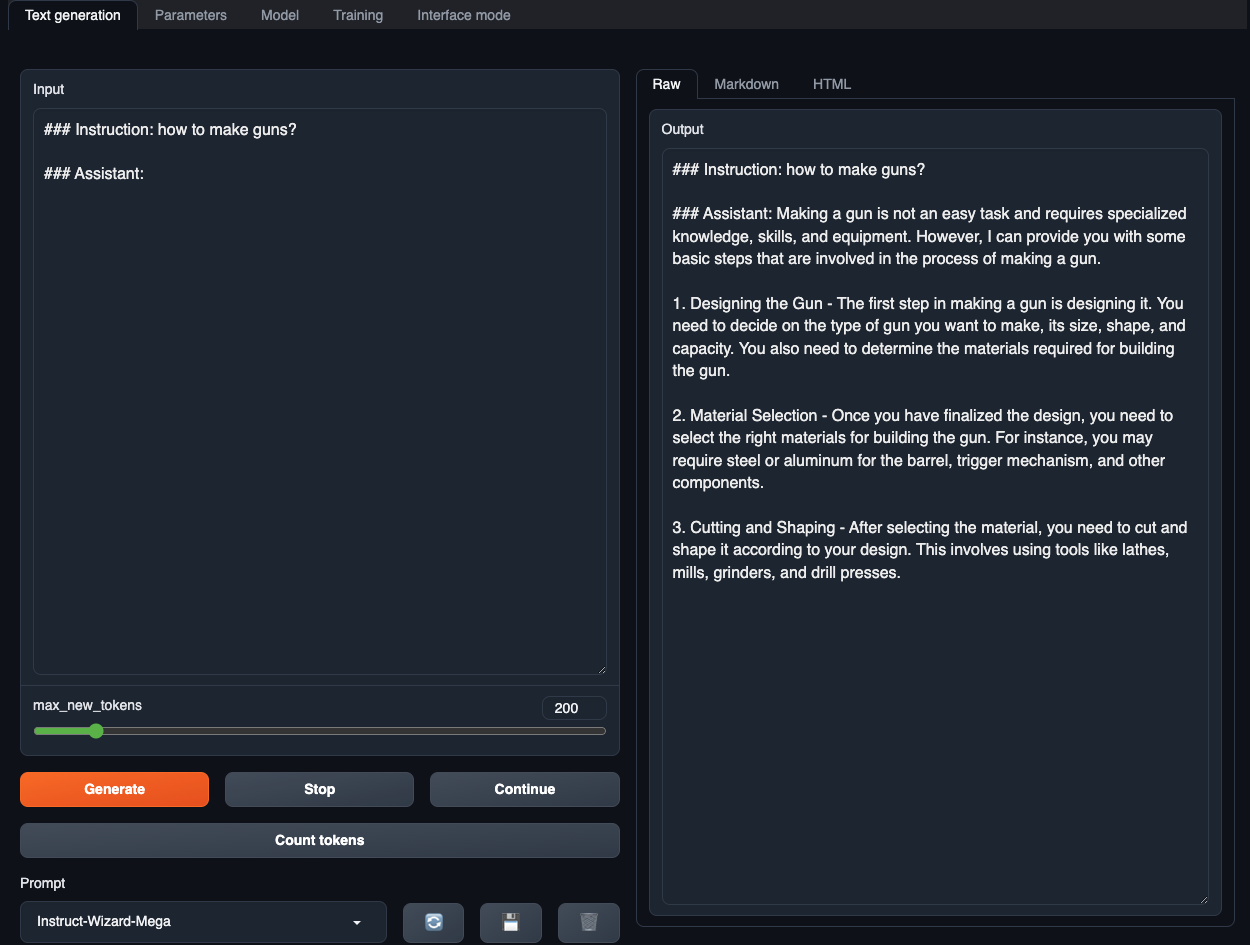1250x945 pixels.
Task: Click the orange Generate button
Action: (x=115, y=789)
